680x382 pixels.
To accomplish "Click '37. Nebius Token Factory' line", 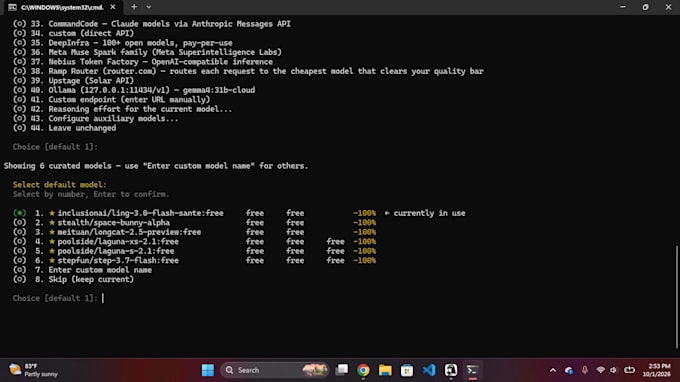I will coord(143,62).
